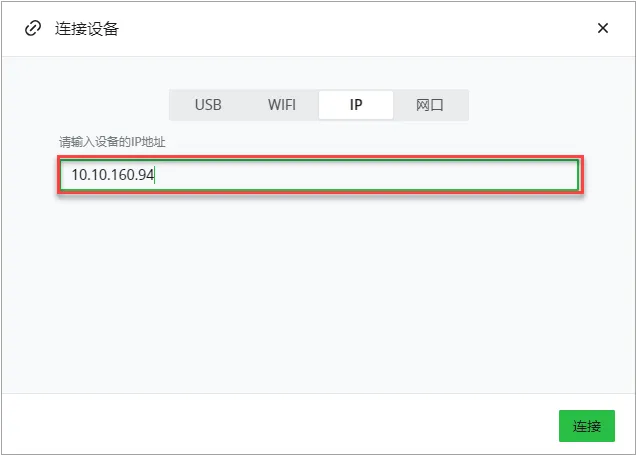Click the 连接设备 dialog title
Image resolution: width=636 pixels, height=455 pixels.
pyautogui.click(x=87, y=28)
